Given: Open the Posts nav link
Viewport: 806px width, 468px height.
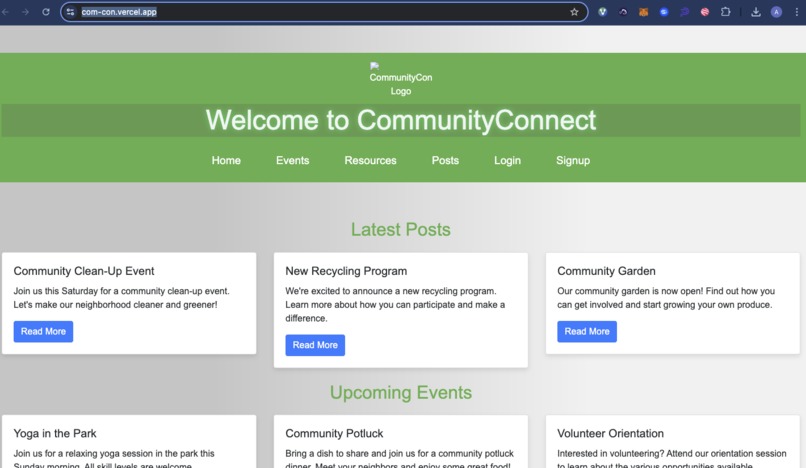Looking at the screenshot, I should tap(445, 160).
